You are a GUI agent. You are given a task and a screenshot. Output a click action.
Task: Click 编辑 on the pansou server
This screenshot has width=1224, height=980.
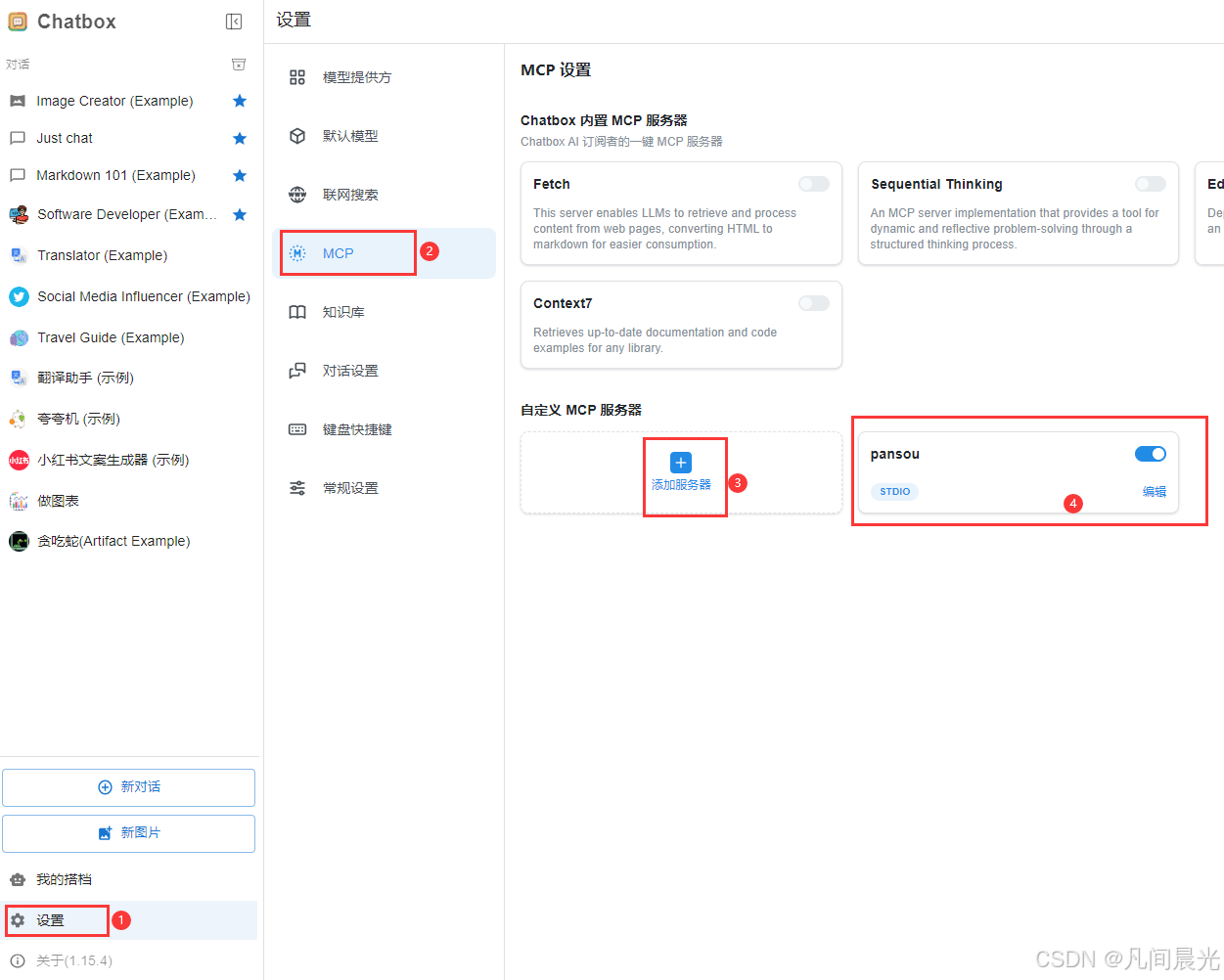coord(1154,491)
